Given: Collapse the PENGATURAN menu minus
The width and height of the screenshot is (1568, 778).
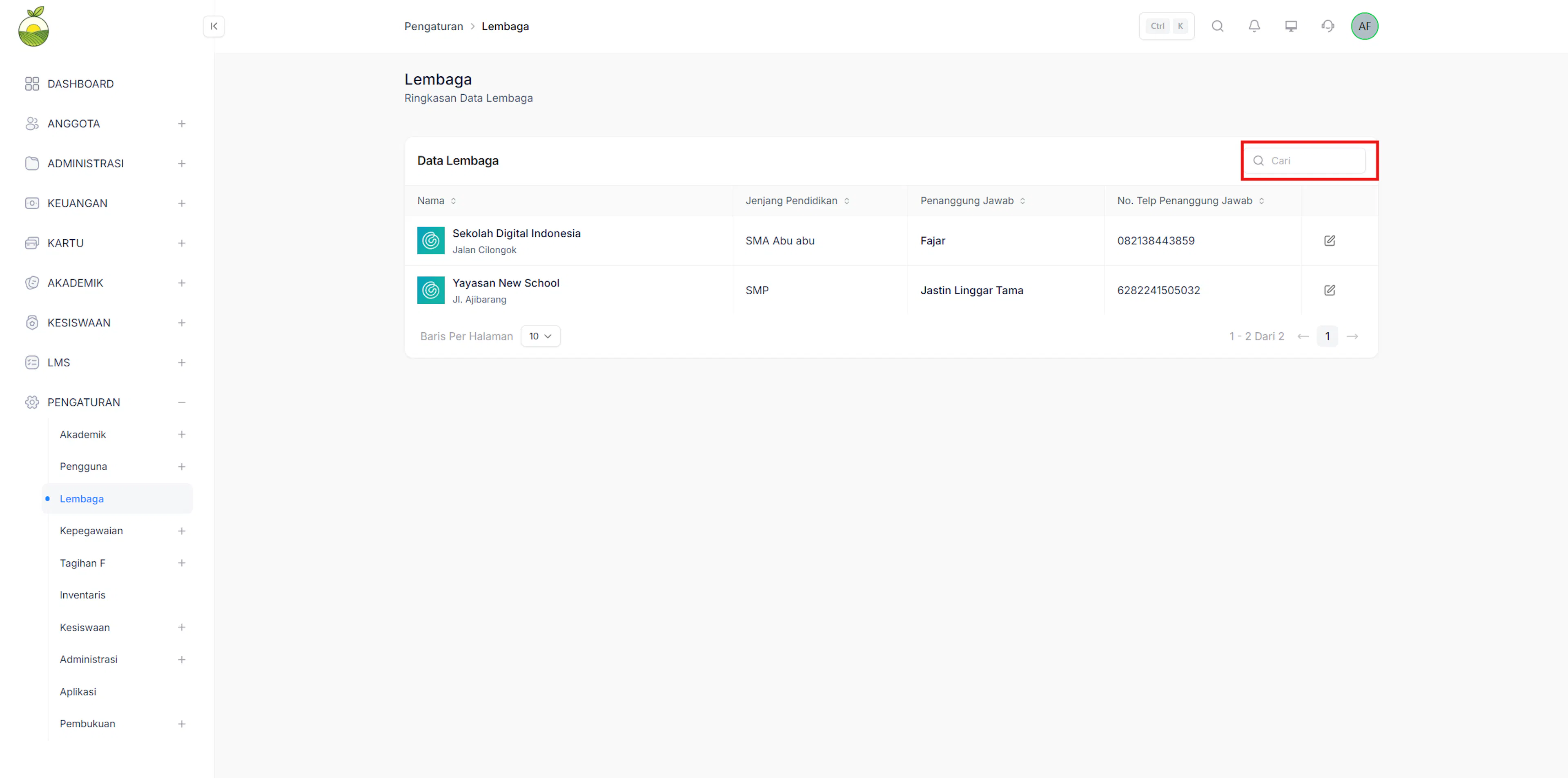Looking at the screenshot, I should pyautogui.click(x=181, y=402).
